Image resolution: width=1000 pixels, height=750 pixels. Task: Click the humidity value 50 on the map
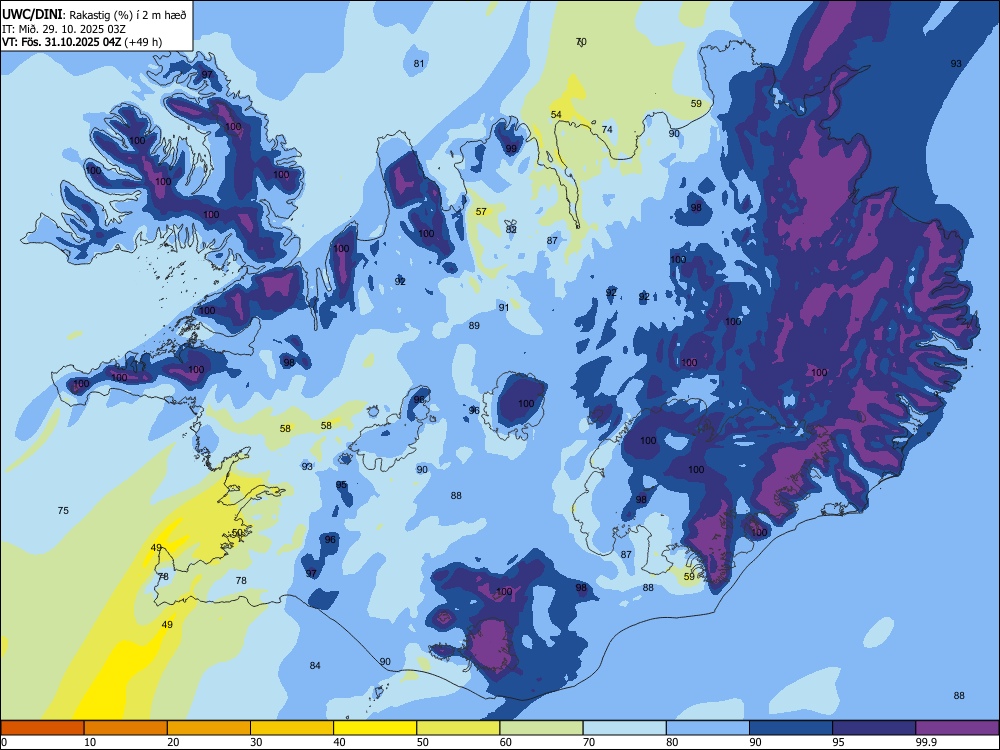[237, 533]
